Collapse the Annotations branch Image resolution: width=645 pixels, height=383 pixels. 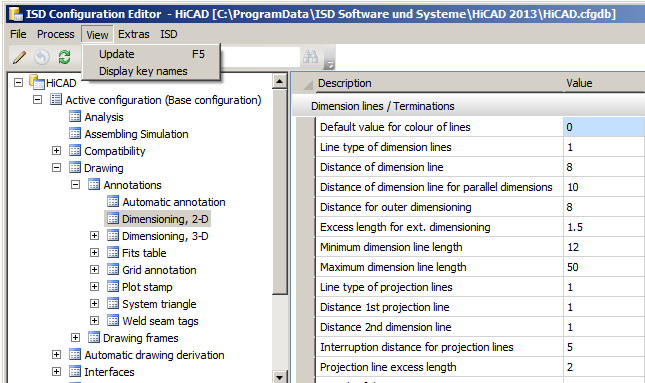tap(75, 185)
